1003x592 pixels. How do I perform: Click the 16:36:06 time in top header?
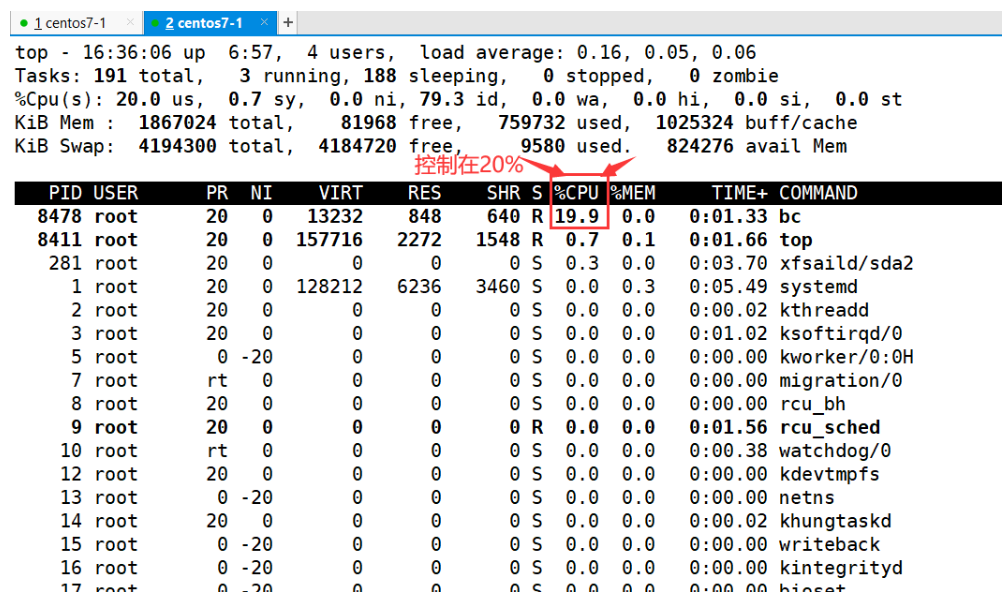[127, 52]
